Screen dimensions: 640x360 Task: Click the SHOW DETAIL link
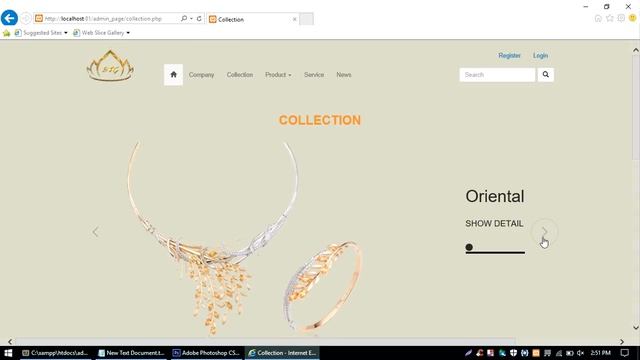494,224
